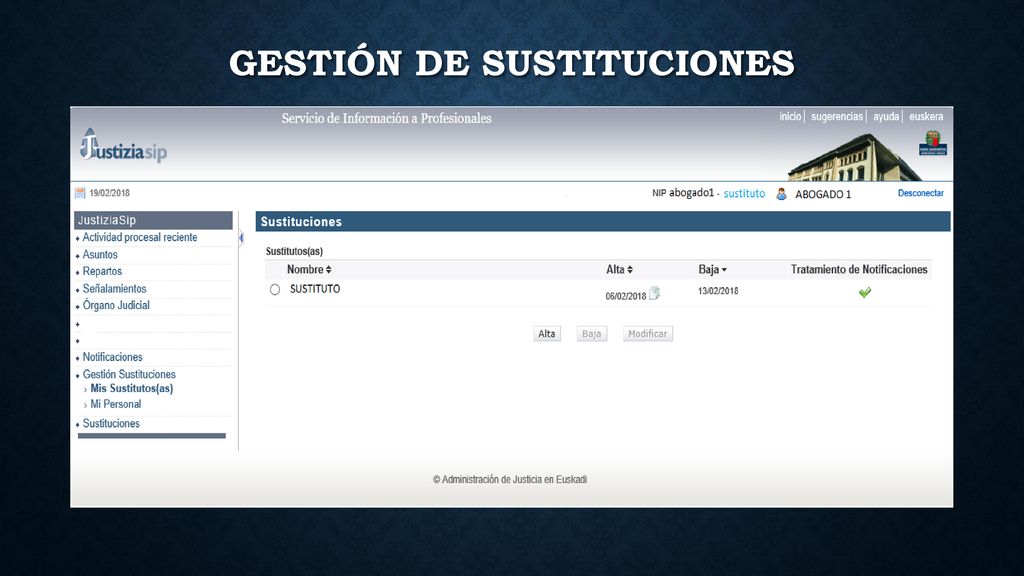1024x576 pixels.
Task: Collapse the sidebar using the panel arrow
Action: pos(241,238)
